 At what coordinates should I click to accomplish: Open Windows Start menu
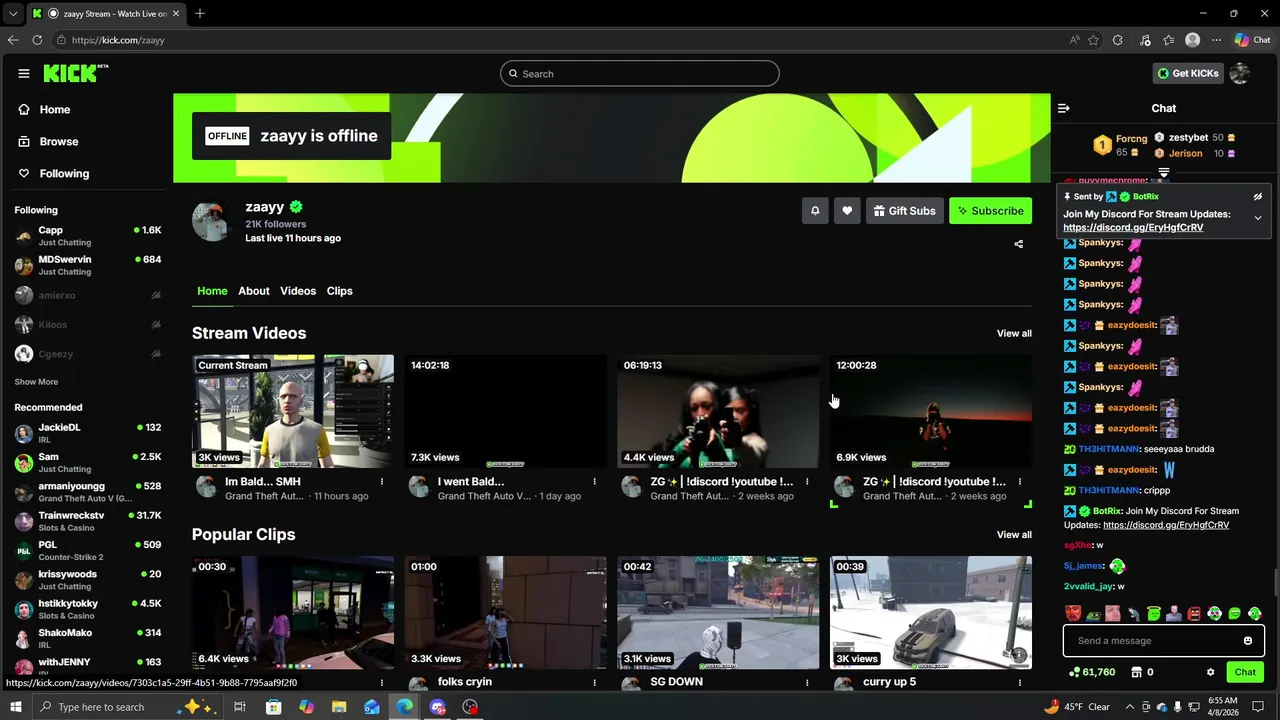pos(16,707)
